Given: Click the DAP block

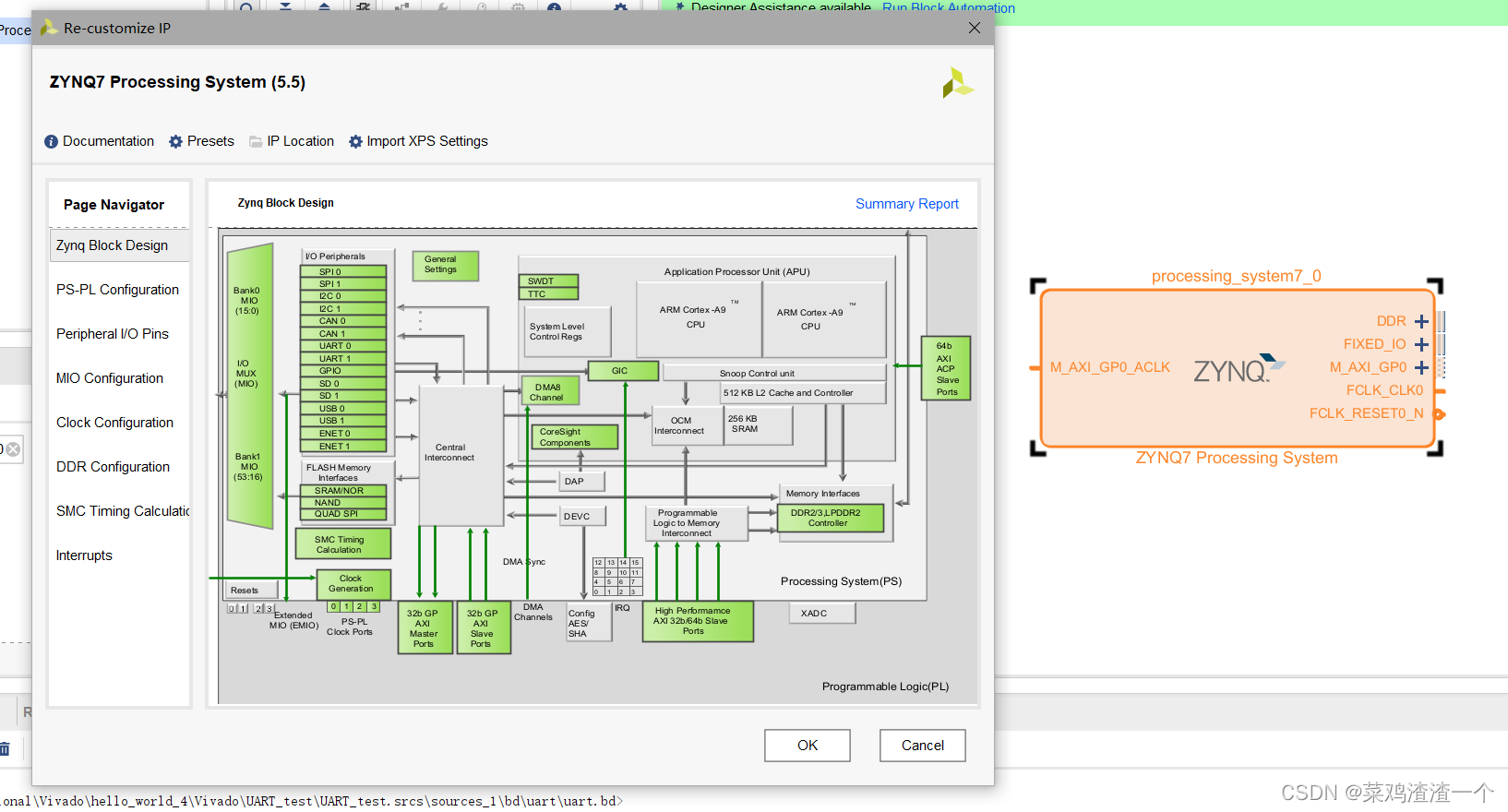Looking at the screenshot, I should coord(582,482).
